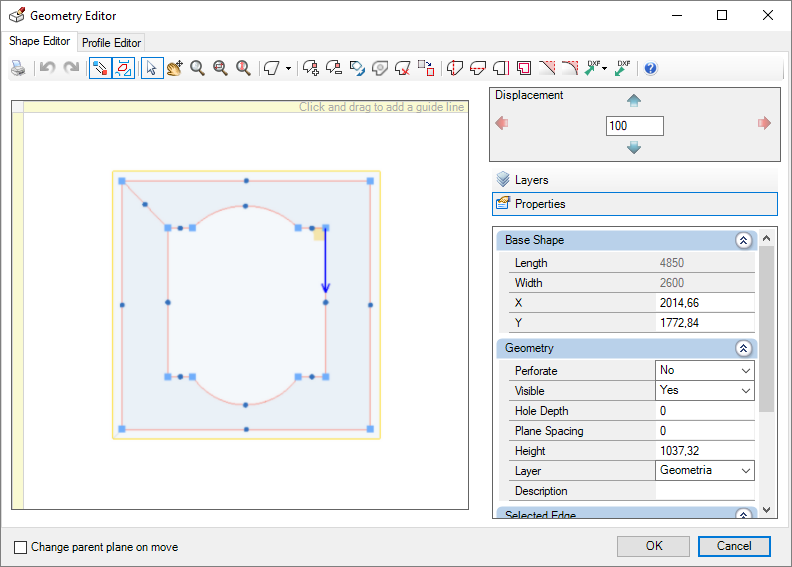Viewport: 792px width, 567px height.
Task: Open the Layer Geometria dropdown
Action: tap(705, 470)
